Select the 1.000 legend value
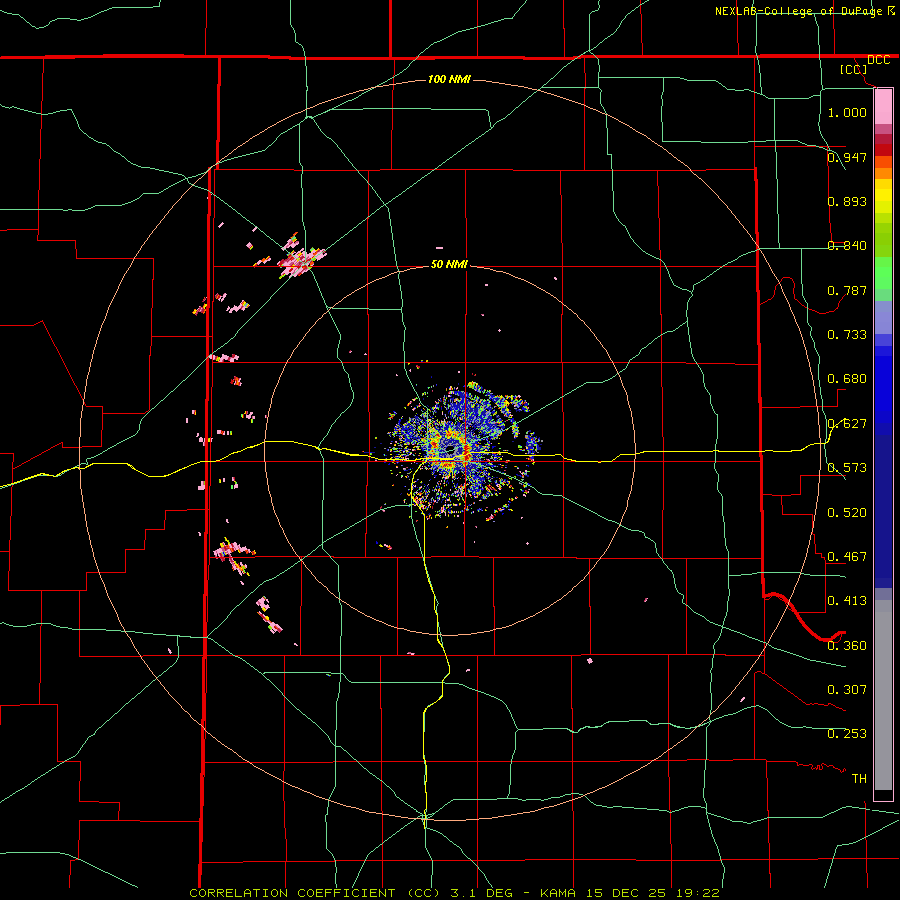This screenshot has height=900, width=900. coord(847,112)
